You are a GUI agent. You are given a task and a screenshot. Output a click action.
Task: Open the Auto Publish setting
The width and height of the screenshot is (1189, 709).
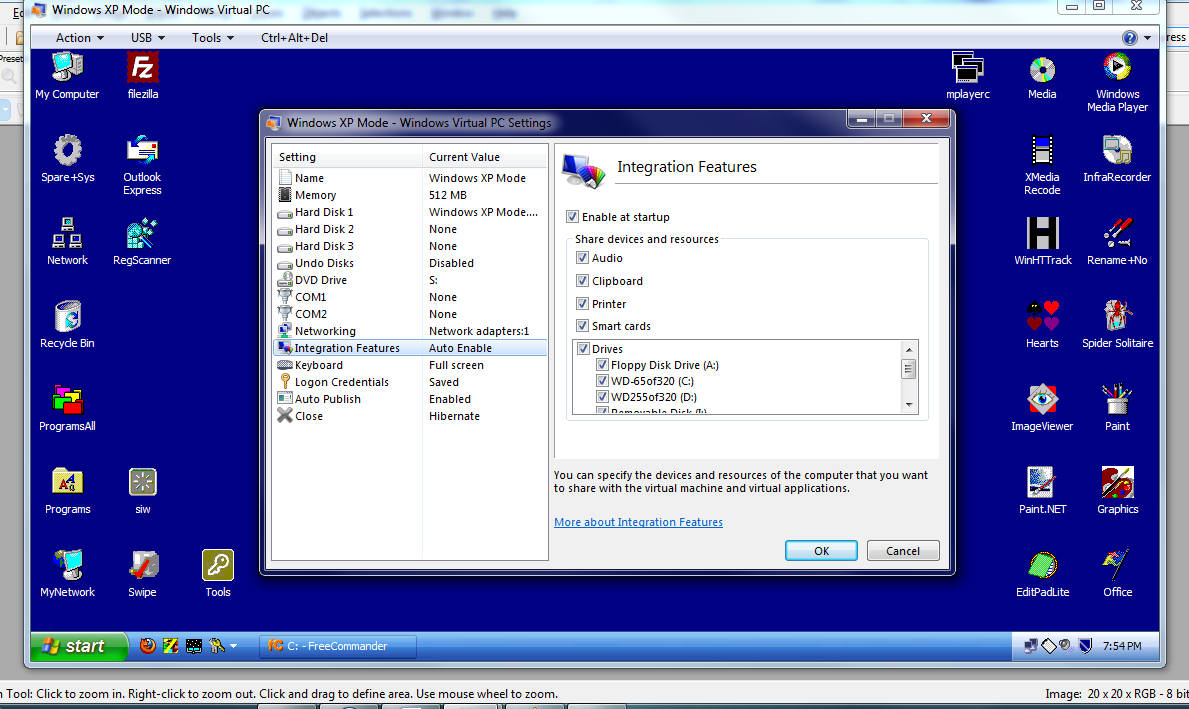[409, 399]
